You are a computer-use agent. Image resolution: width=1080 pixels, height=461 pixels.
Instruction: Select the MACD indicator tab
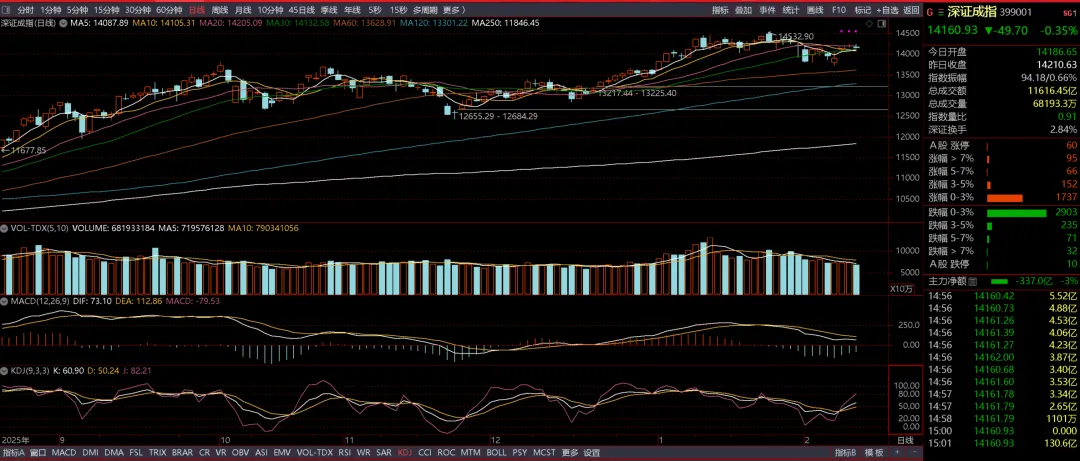(x=64, y=453)
